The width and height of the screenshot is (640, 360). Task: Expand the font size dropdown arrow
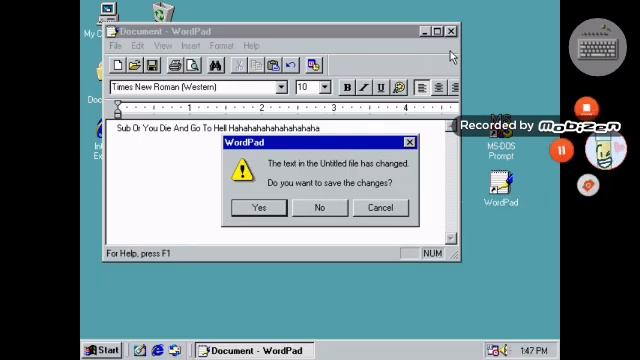pyautogui.click(x=325, y=87)
